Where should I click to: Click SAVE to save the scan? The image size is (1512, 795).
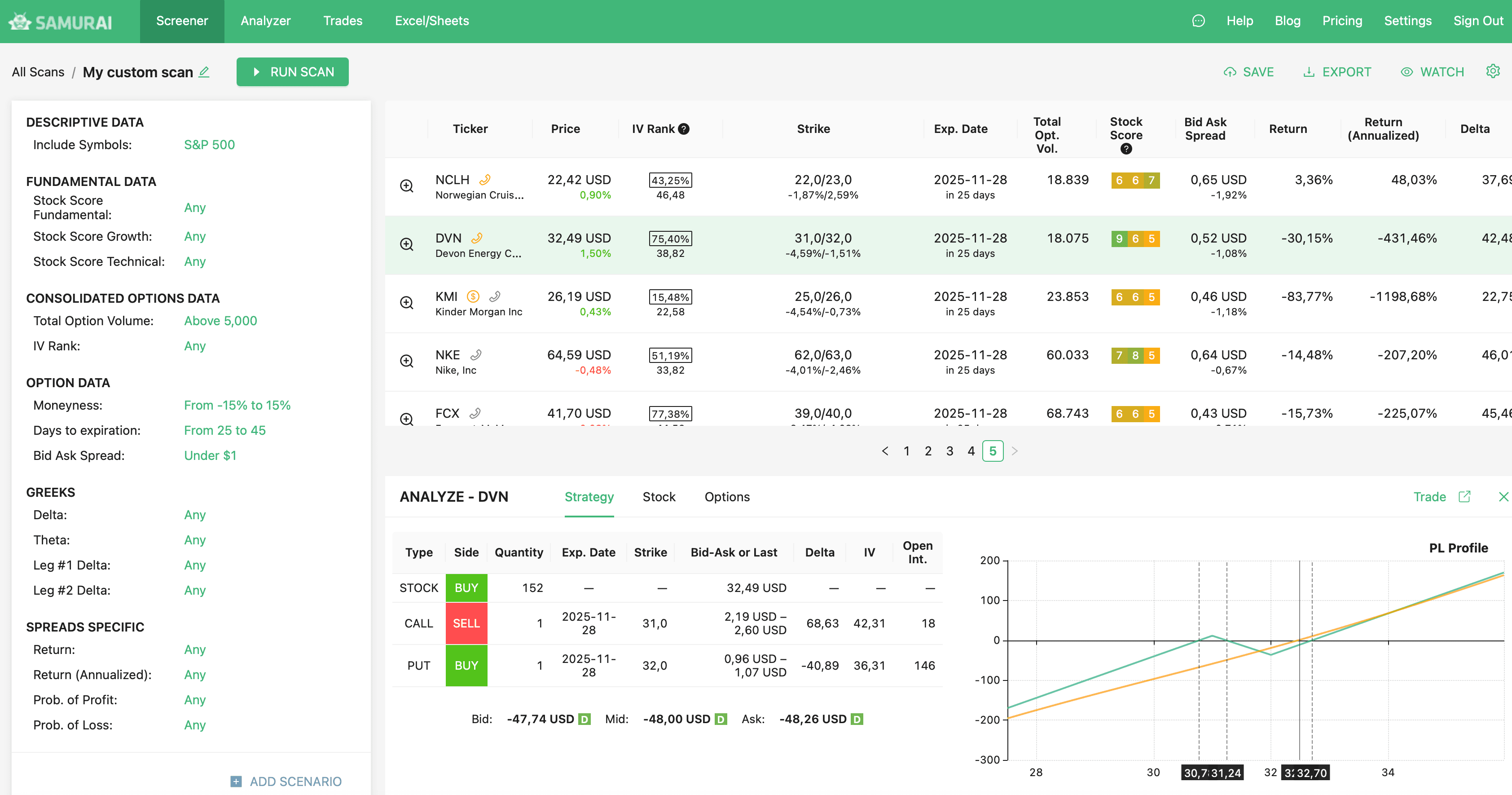click(1248, 71)
